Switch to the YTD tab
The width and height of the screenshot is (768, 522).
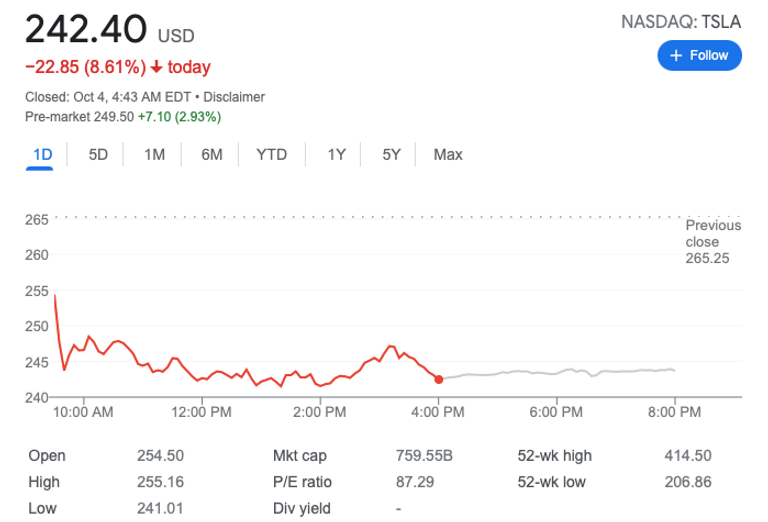271,154
